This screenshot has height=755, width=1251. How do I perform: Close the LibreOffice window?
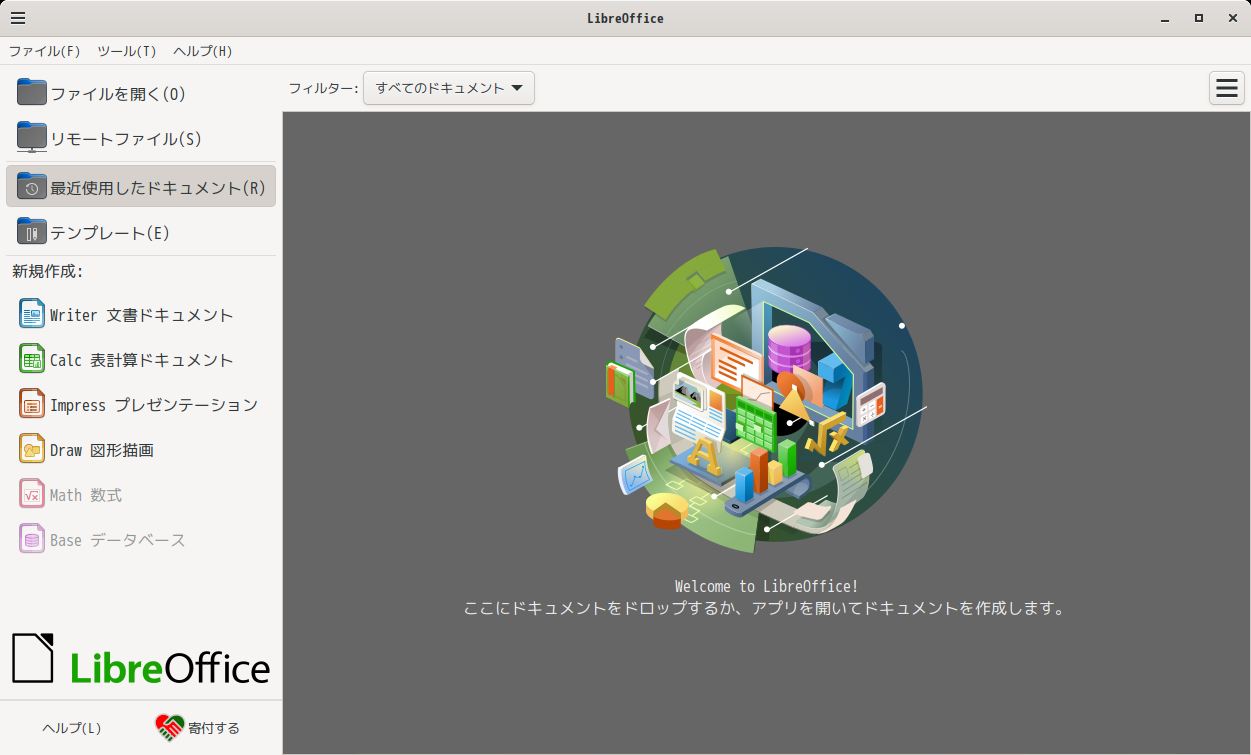[x=1231, y=18]
